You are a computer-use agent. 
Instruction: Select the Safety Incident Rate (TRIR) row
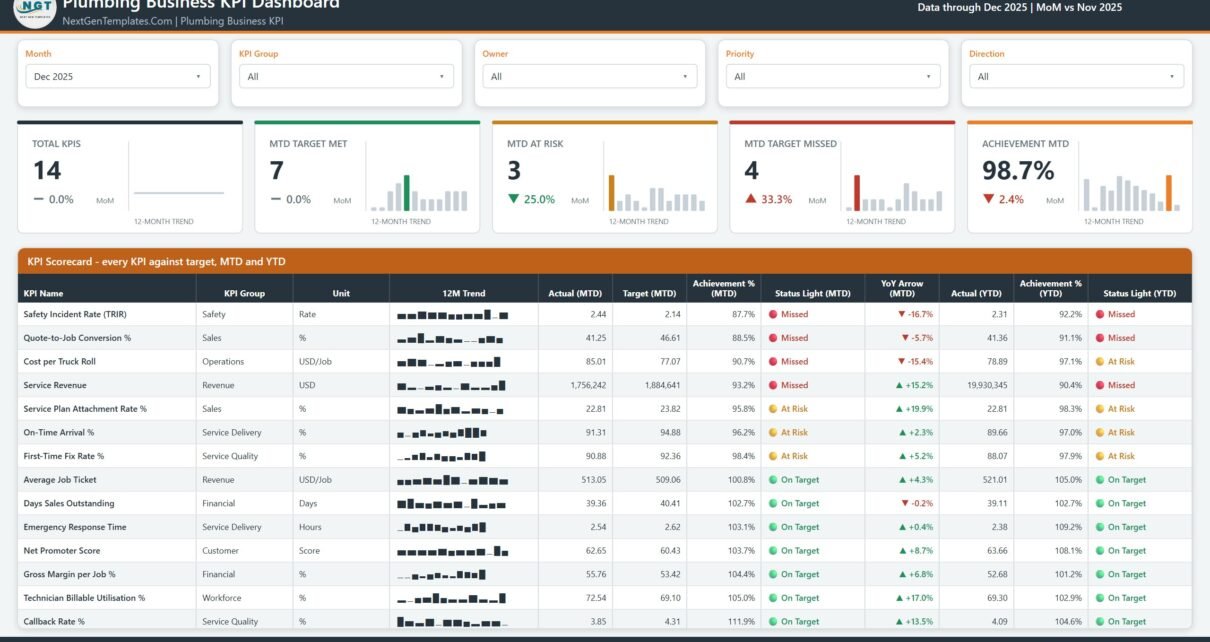click(x=605, y=314)
